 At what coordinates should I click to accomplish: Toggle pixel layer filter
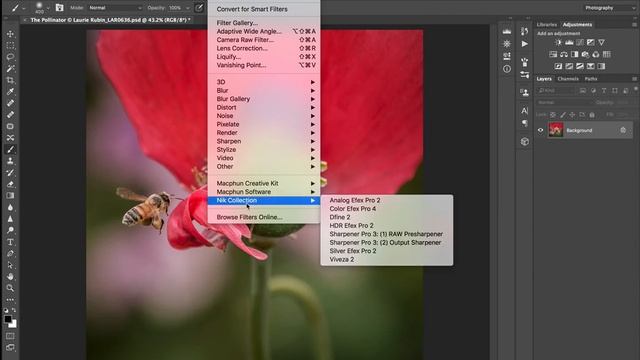(582, 91)
